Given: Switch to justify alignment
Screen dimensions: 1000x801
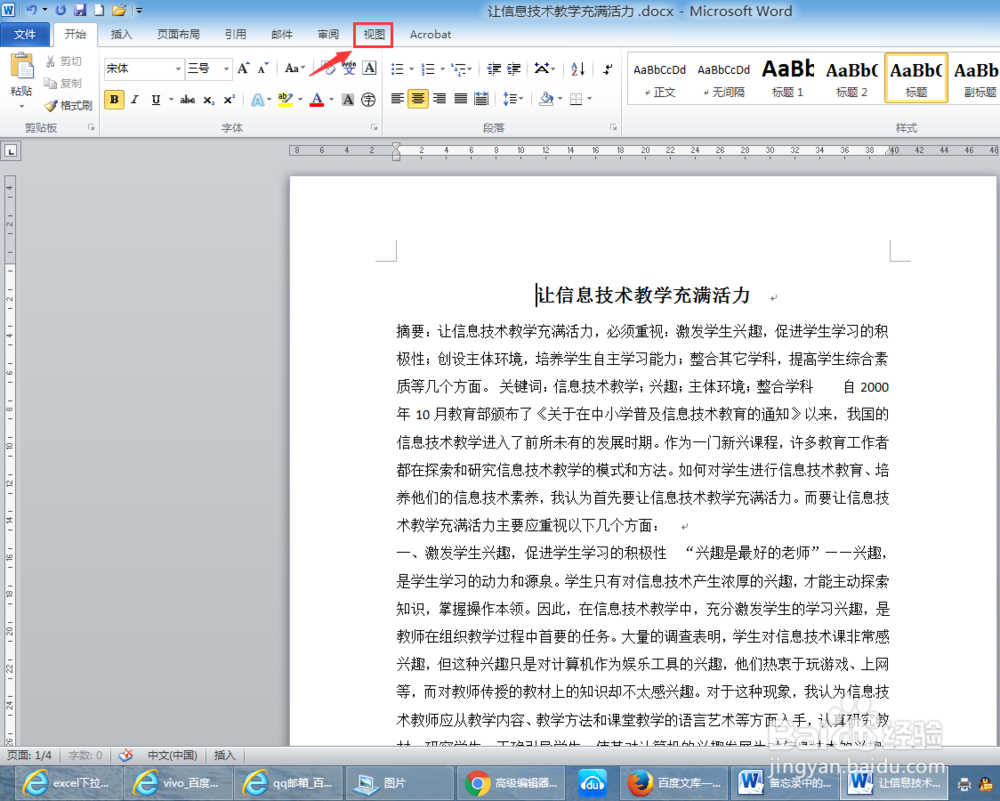Looking at the screenshot, I should point(461,99).
